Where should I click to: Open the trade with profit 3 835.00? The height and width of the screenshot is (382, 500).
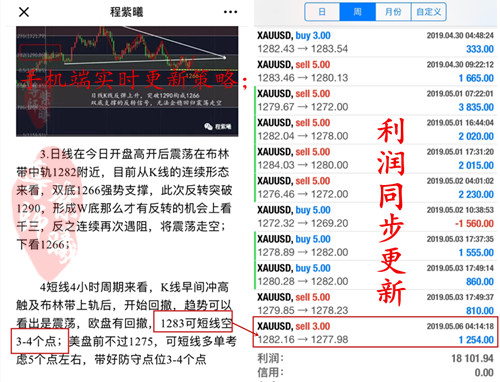tap(375, 100)
